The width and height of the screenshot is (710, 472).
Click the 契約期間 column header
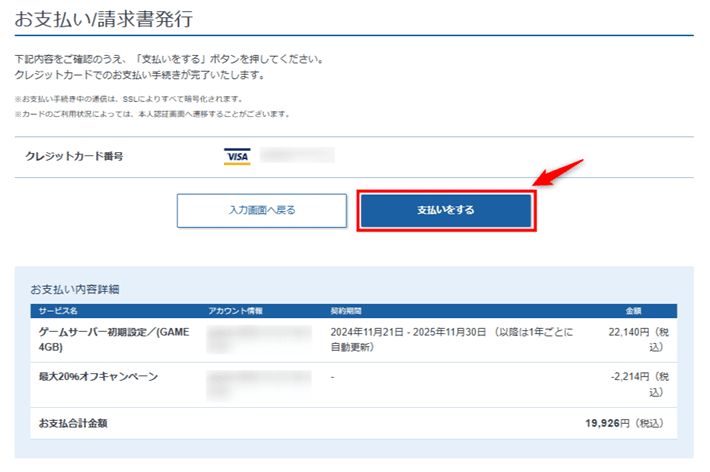[x=345, y=311]
